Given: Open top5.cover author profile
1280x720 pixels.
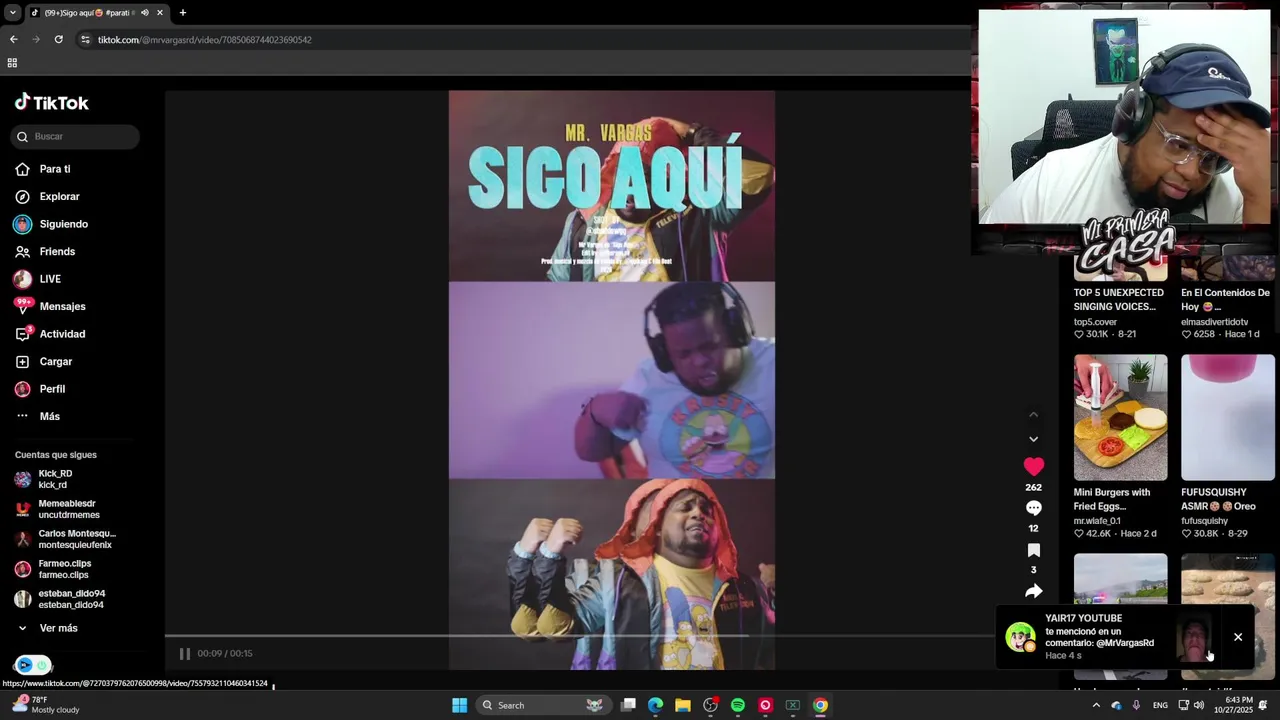Looking at the screenshot, I should click(1095, 322).
